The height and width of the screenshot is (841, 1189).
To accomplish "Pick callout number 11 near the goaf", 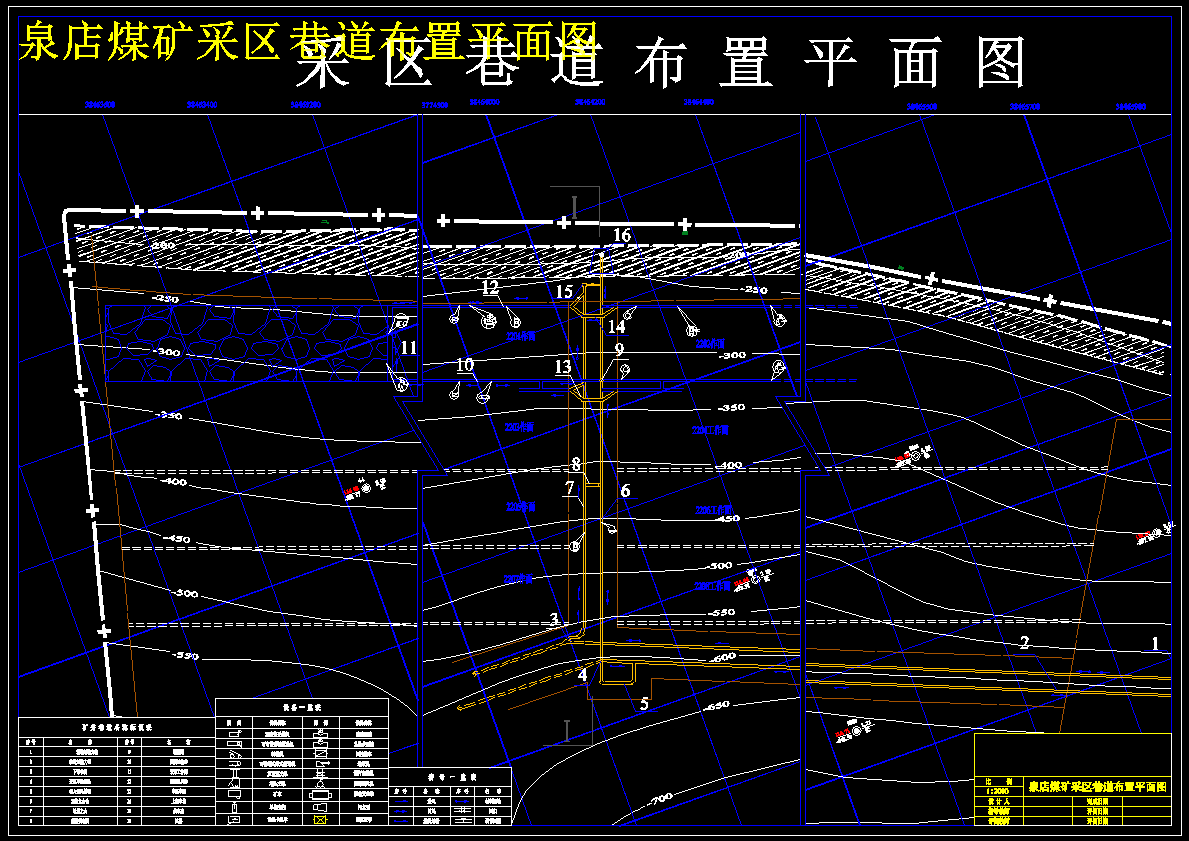I will 409,347.
